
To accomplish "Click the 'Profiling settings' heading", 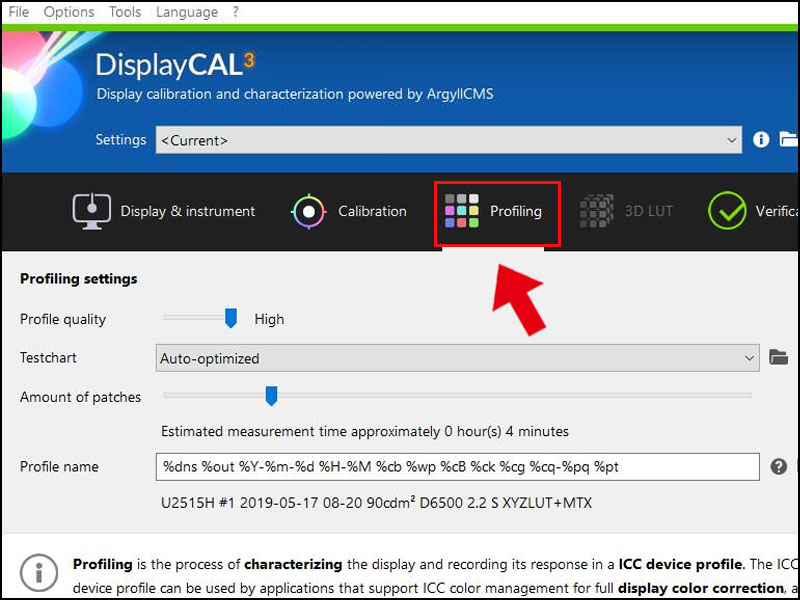I will coord(79,279).
